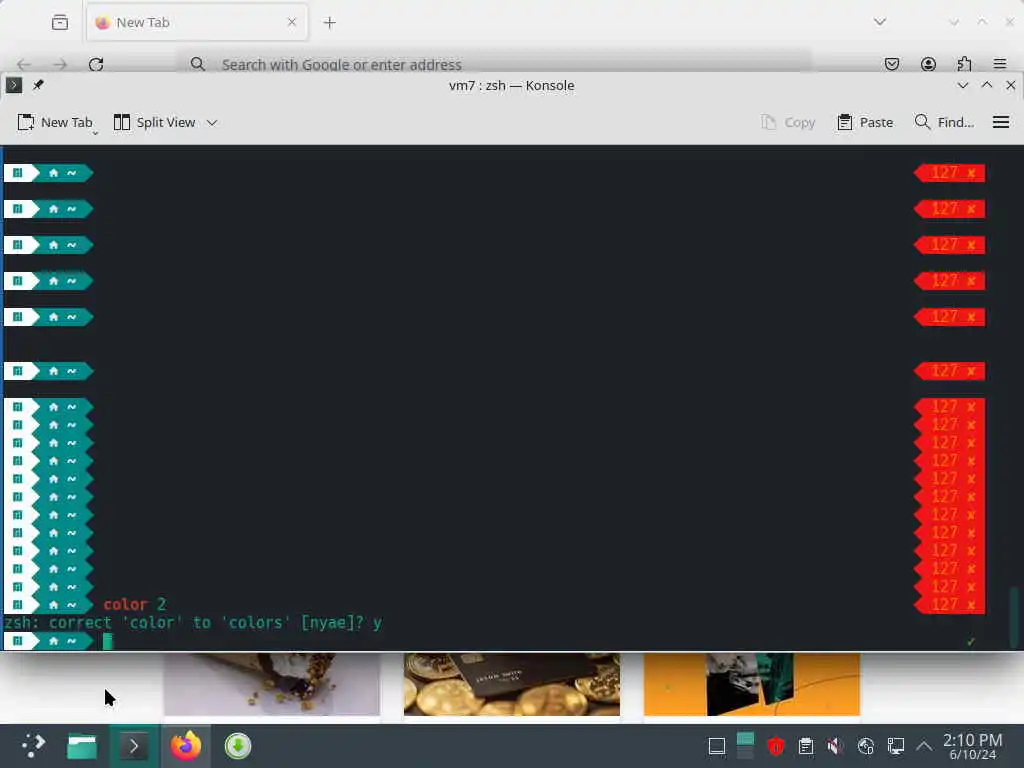Open the network tray icon
This screenshot has height=768, width=1024.
click(865, 746)
